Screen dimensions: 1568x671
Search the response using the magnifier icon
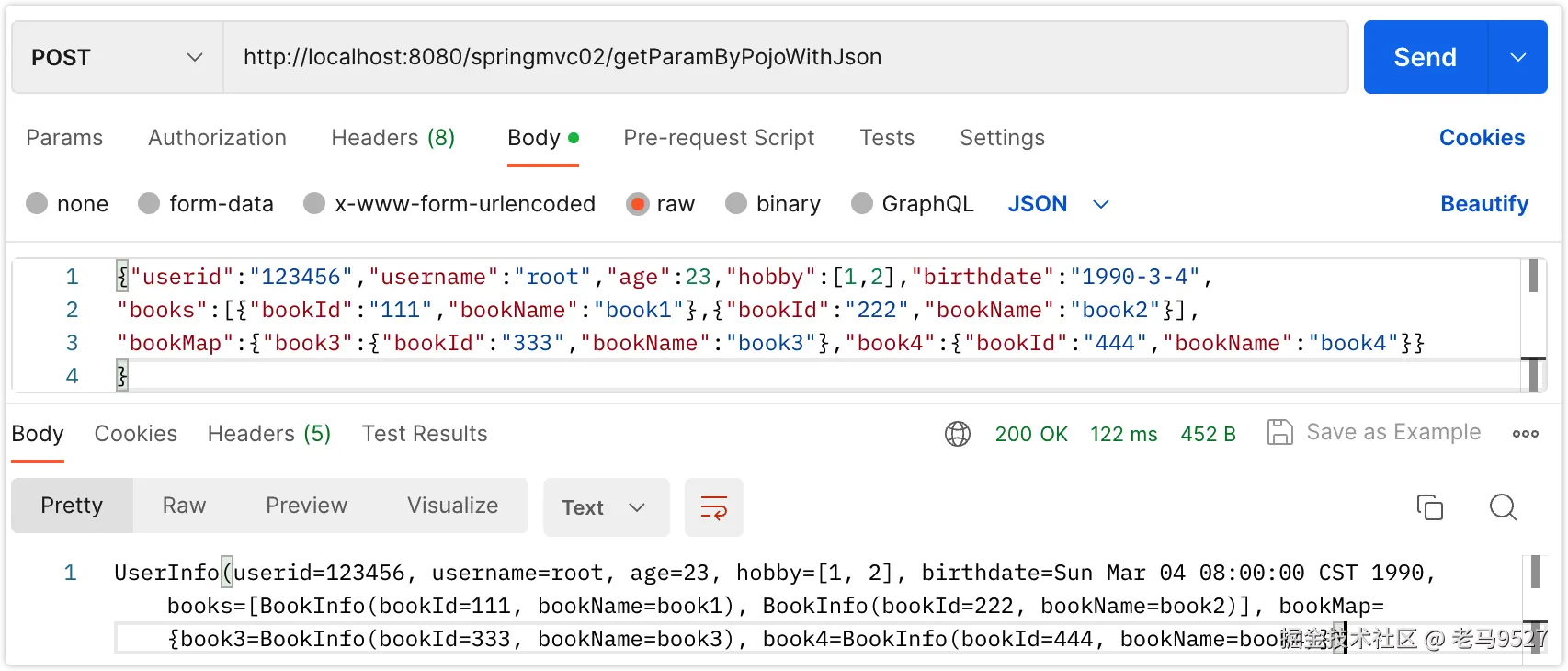[x=1503, y=507]
